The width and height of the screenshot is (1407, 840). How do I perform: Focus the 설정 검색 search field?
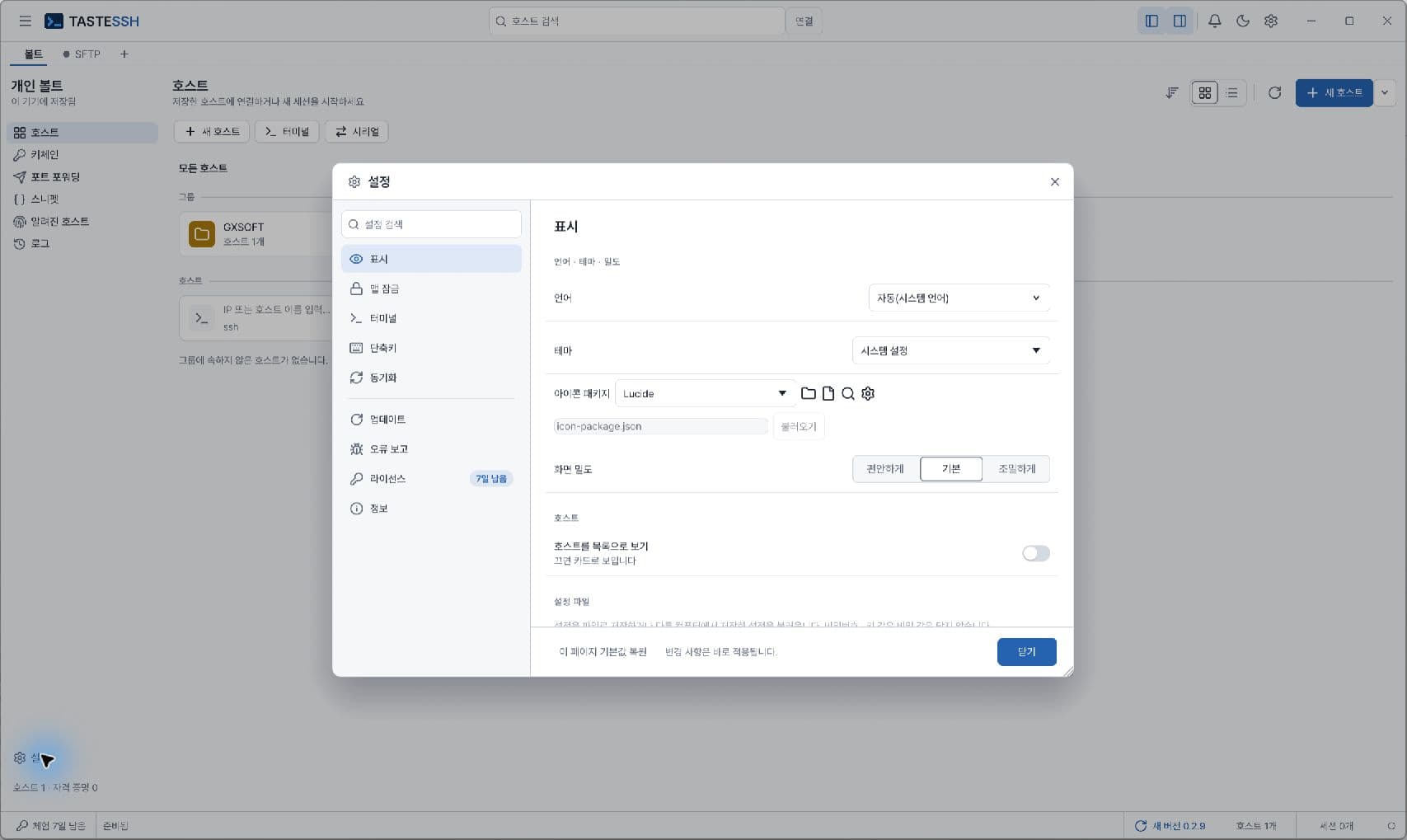[x=431, y=224]
